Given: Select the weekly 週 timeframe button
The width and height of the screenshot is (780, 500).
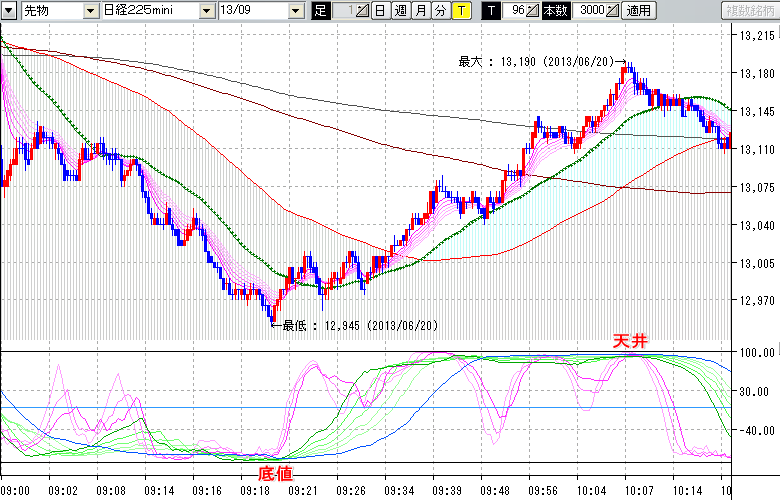Looking at the screenshot, I should [x=400, y=11].
